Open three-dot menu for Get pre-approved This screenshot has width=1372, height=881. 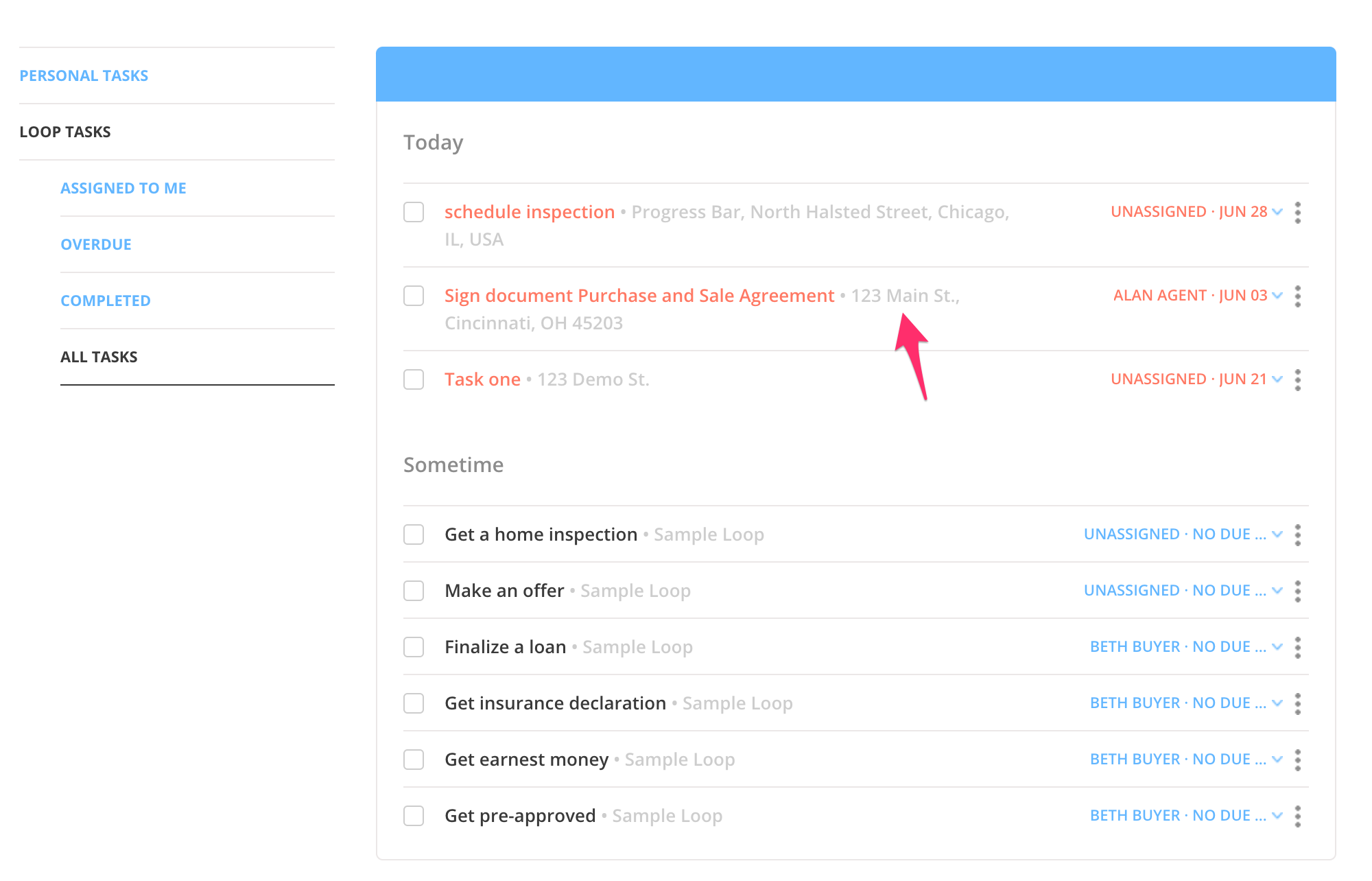pyautogui.click(x=1297, y=817)
